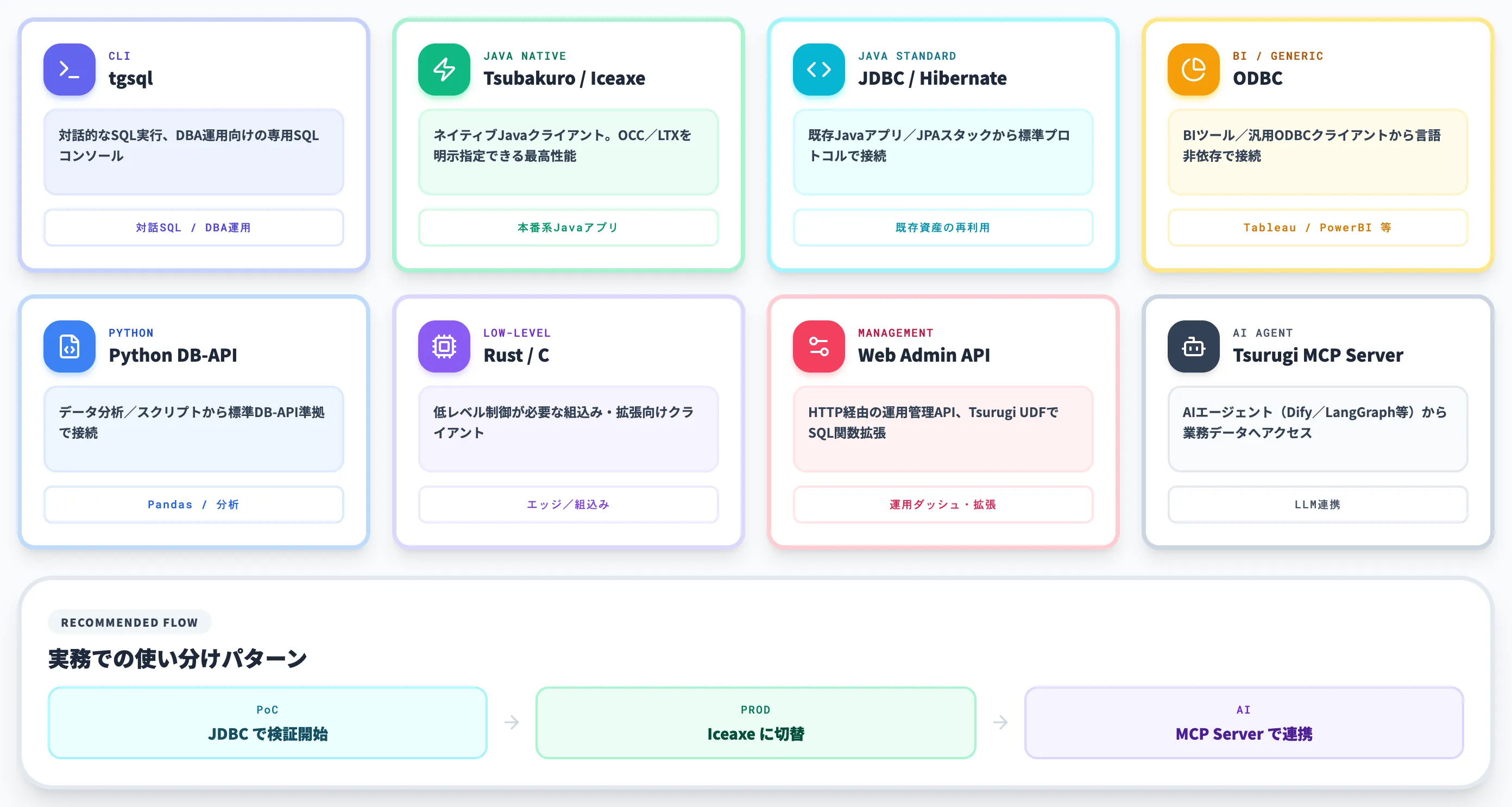Click the ODBC card title
The image size is (1512, 807).
[1257, 78]
